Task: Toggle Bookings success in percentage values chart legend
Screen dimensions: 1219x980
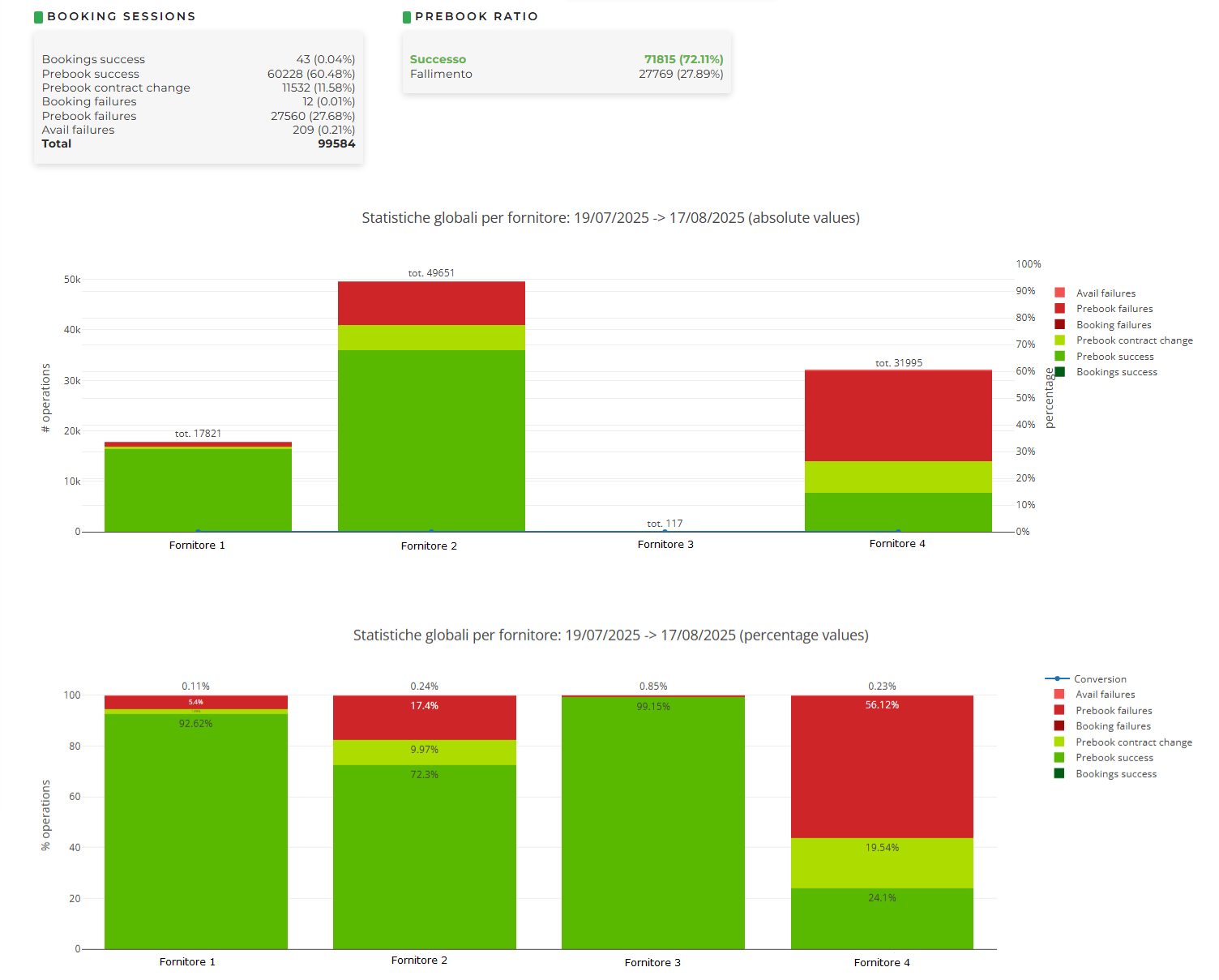Action: [x=1115, y=774]
